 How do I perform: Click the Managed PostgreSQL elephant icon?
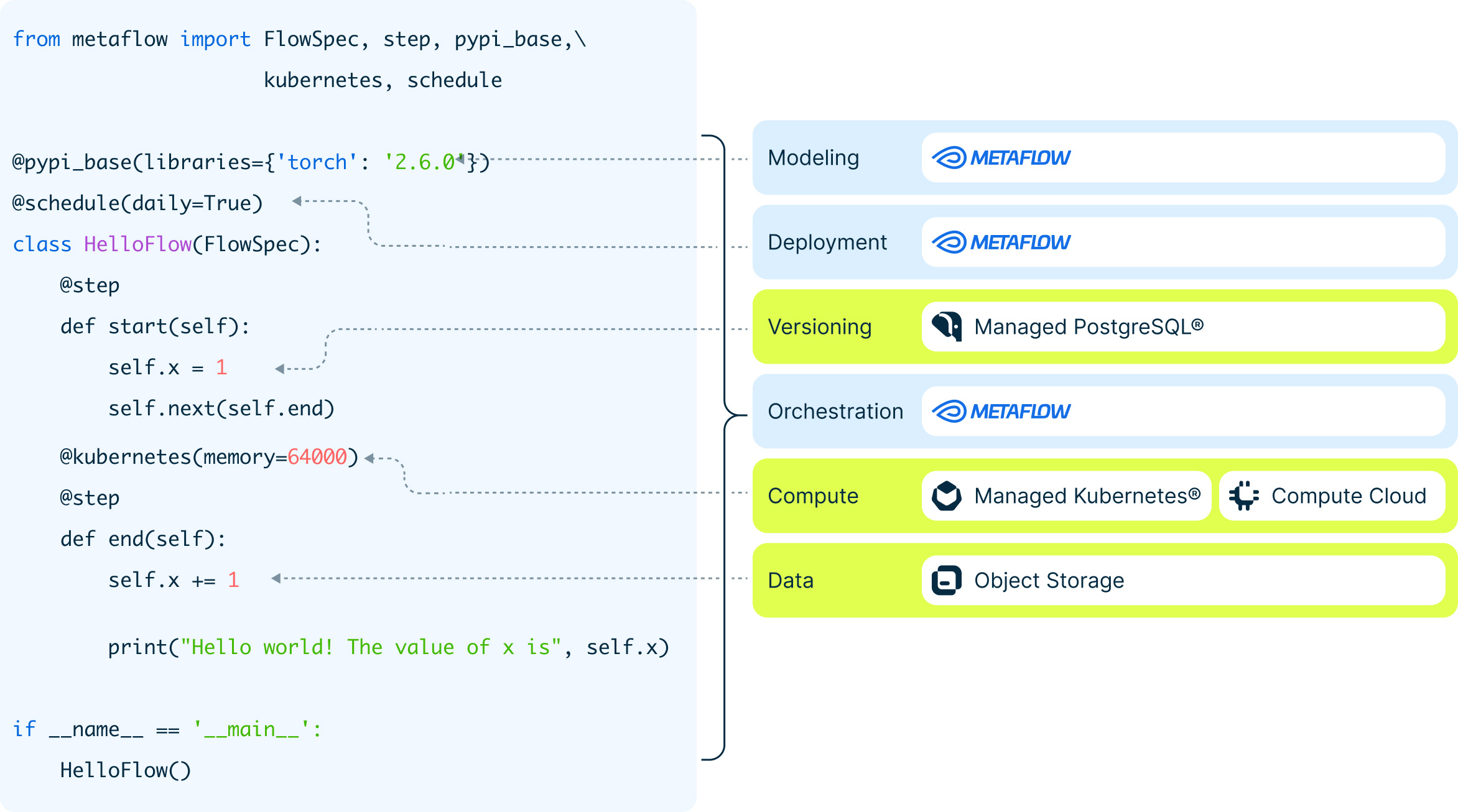[947, 326]
